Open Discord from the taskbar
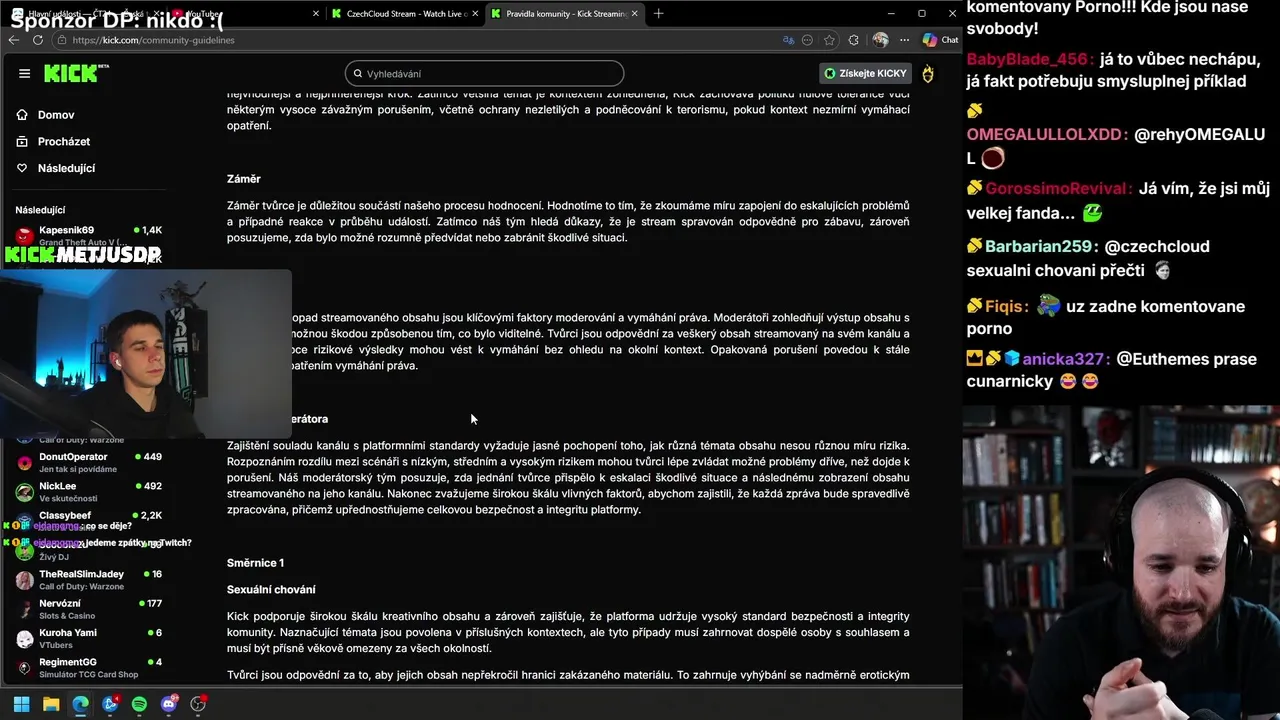Screen dimensions: 1280x720 [x=169, y=704]
